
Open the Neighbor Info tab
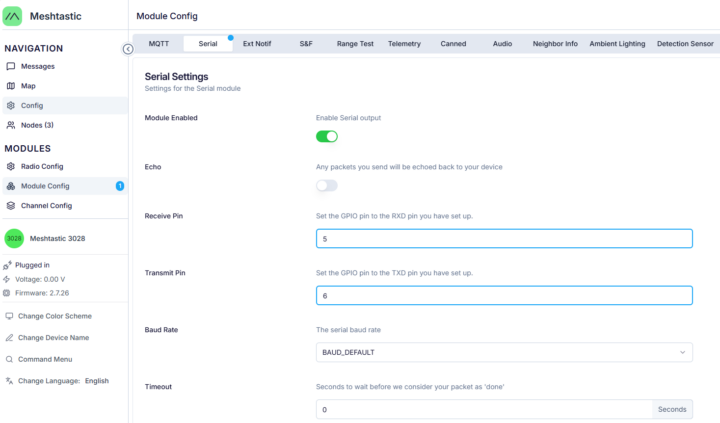pos(555,44)
